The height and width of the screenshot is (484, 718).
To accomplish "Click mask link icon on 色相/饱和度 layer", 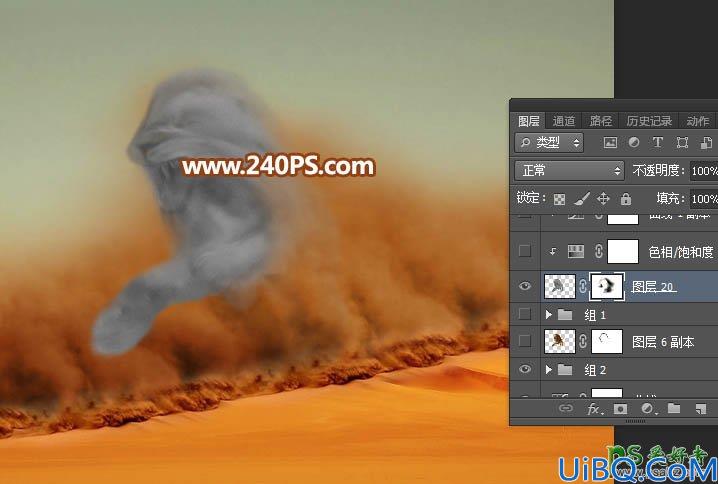I will (x=598, y=251).
